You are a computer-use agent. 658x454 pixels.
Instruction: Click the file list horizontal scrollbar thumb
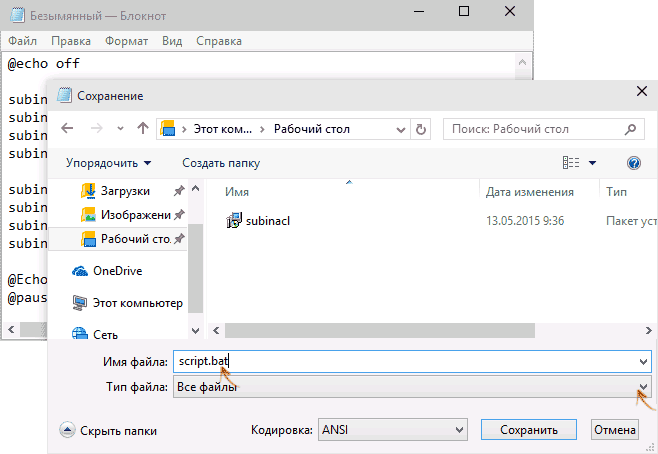(x=380, y=330)
